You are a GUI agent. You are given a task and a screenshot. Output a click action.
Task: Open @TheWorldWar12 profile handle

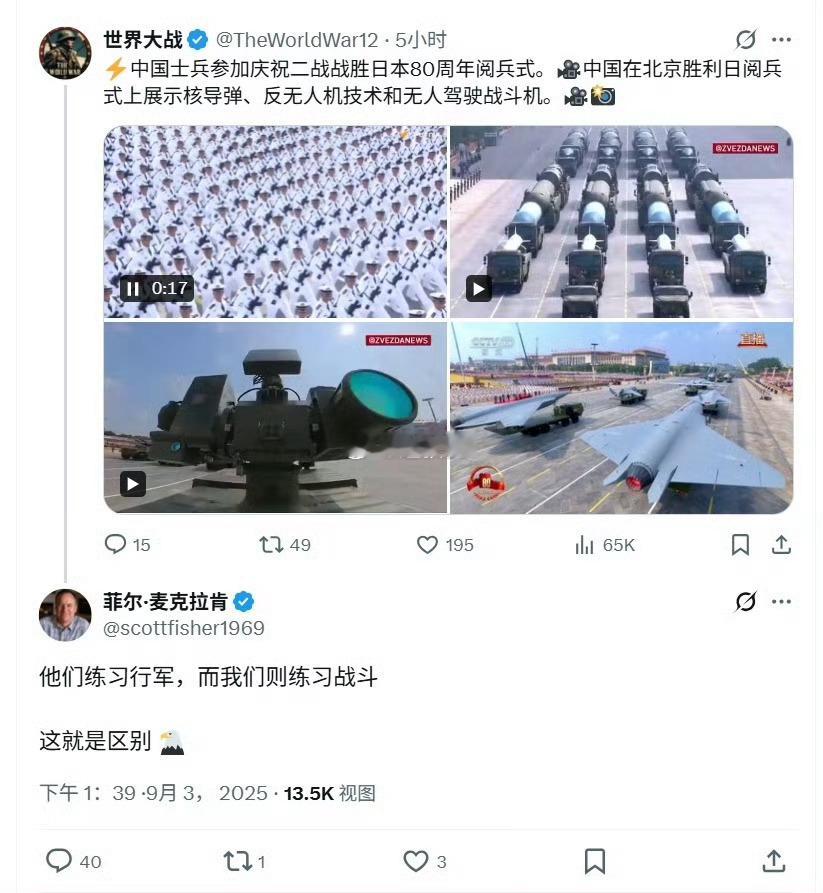pos(297,40)
